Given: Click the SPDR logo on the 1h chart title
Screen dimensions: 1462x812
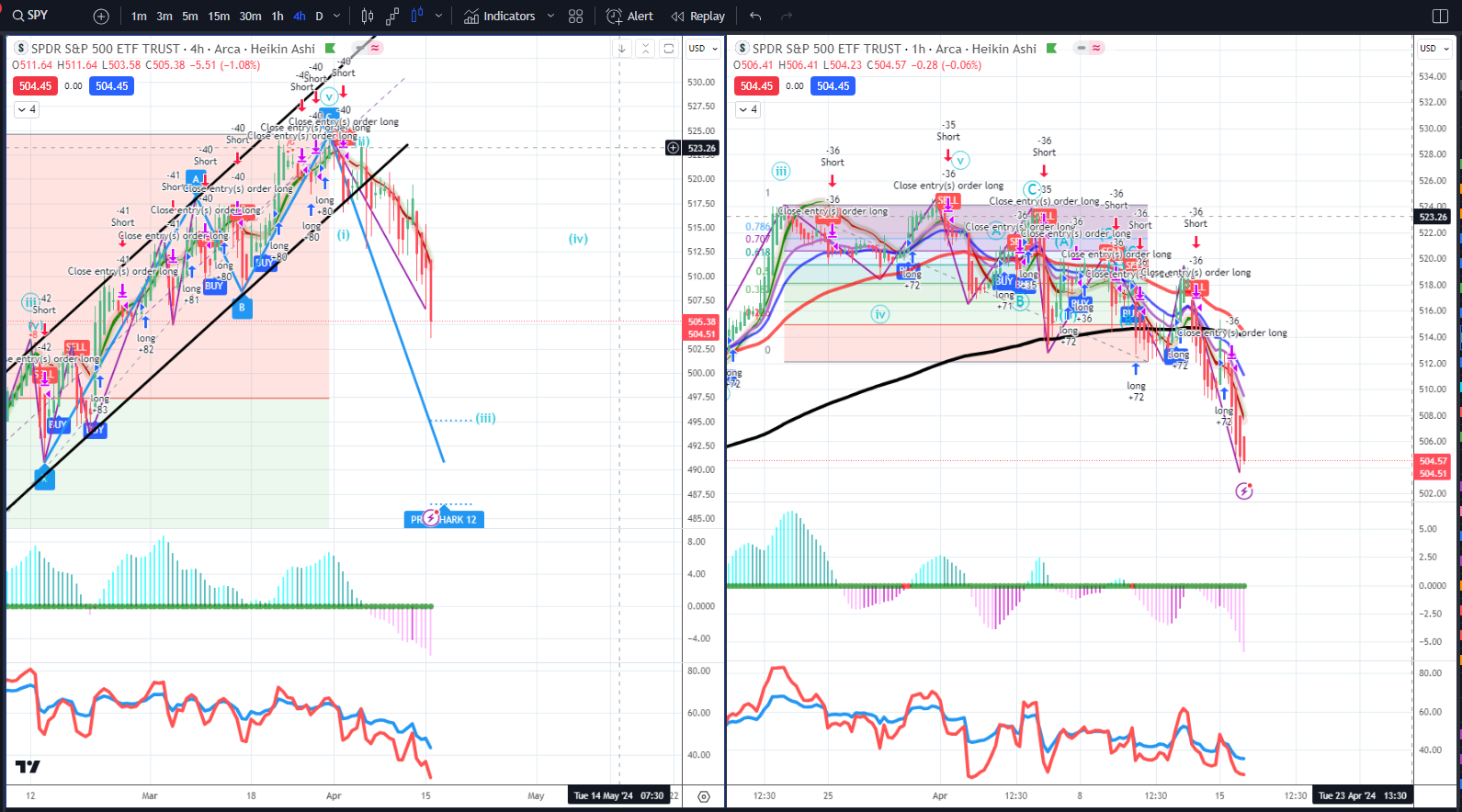Looking at the screenshot, I should click(742, 49).
